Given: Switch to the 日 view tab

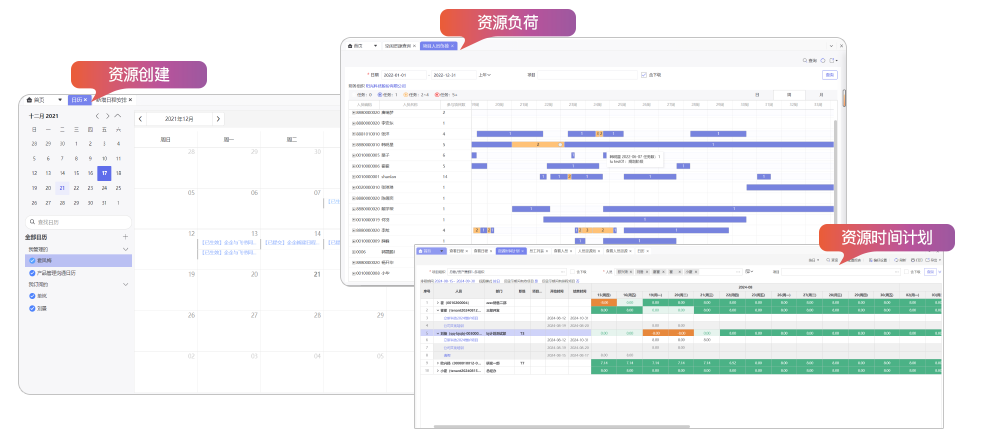Looking at the screenshot, I should [757, 95].
